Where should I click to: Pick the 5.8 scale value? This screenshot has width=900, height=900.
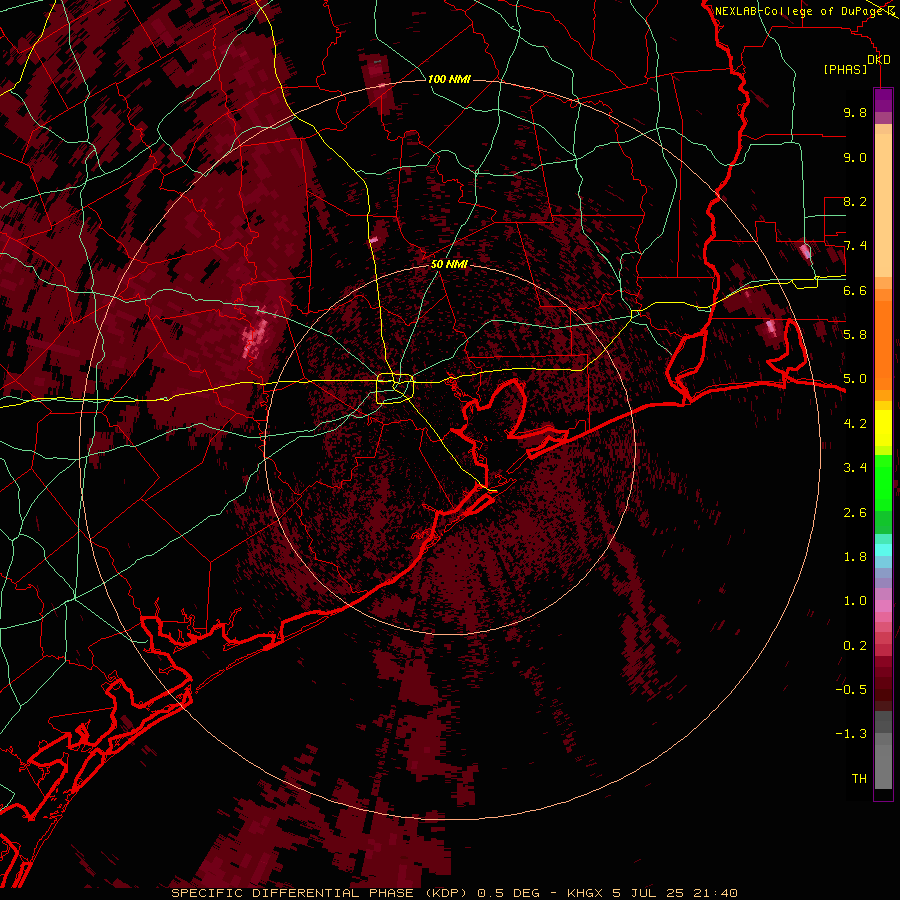[x=855, y=335]
